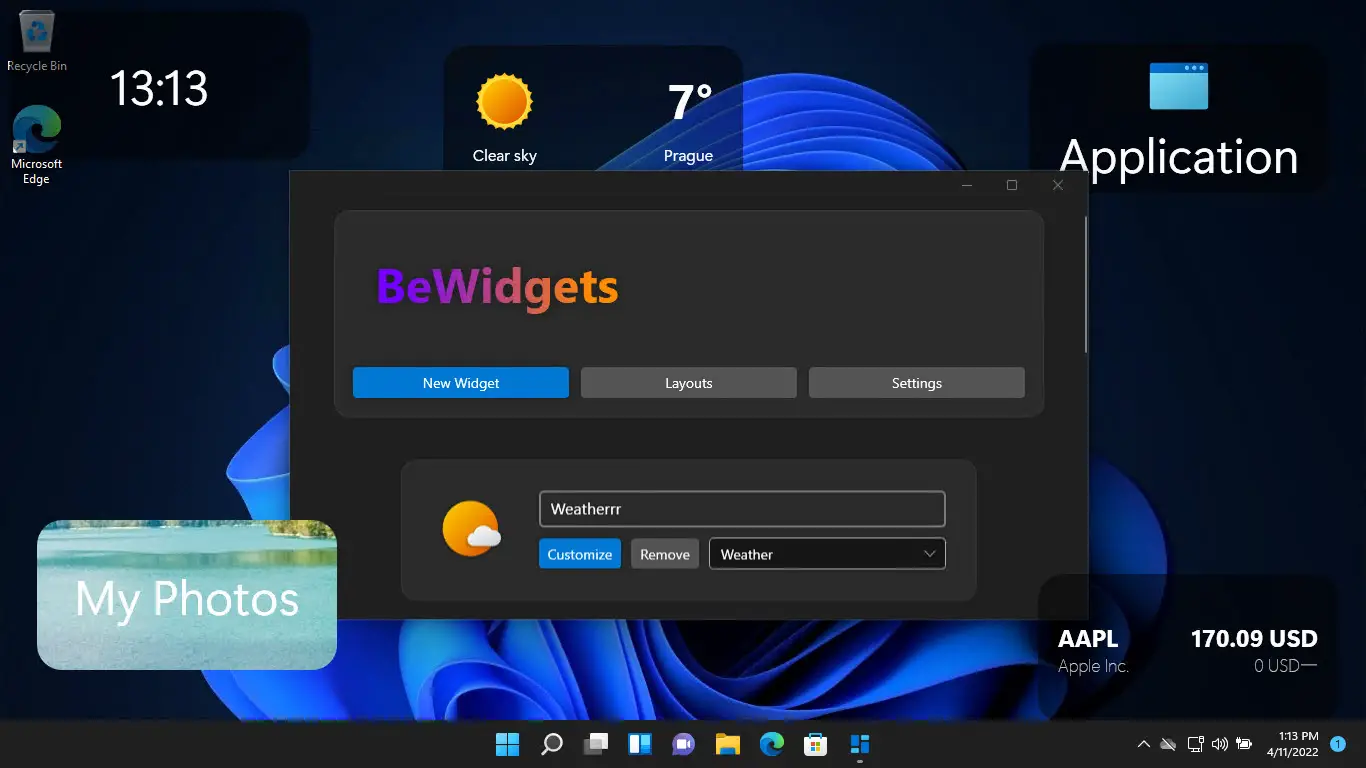Screen dimensions: 1366x768
Task: Open the taskbar clock and date
Action: click(x=1292, y=744)
